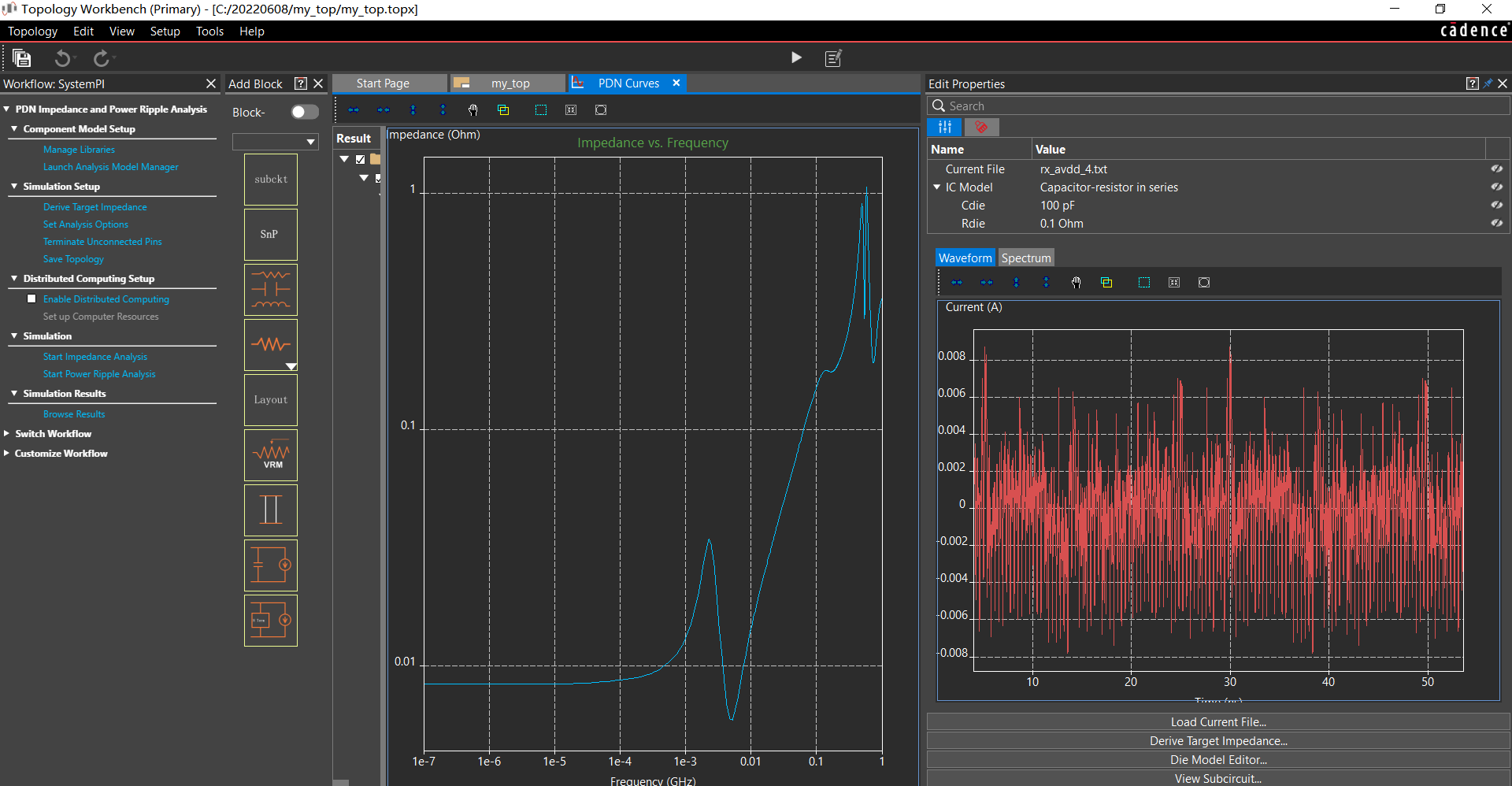This screenshot has width=1512, height=786.
Task: Open help for Add Block panel
Action: tap(301, 83)
